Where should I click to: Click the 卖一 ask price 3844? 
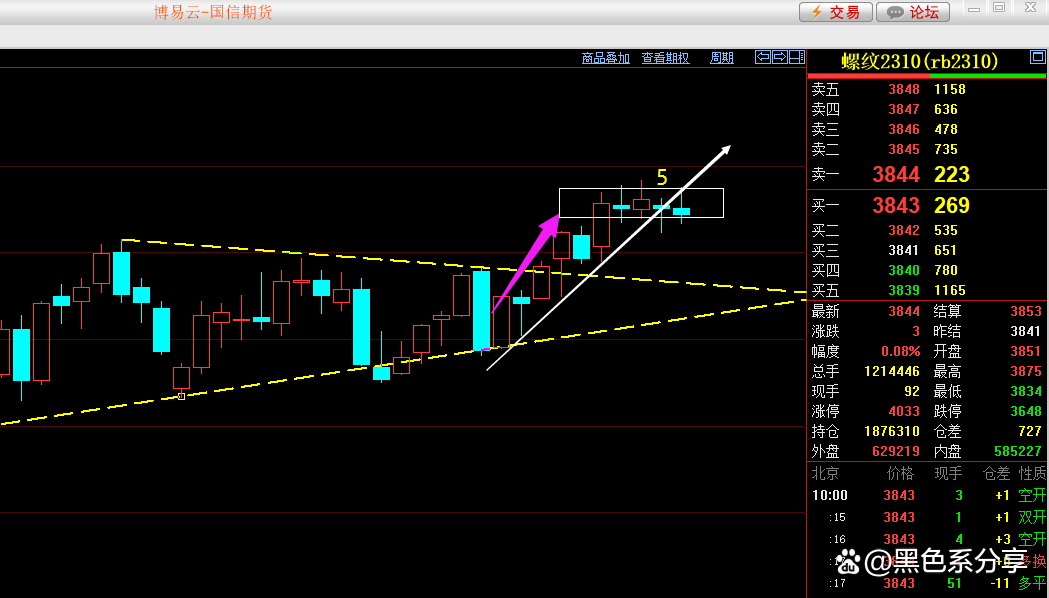pyautogui.click(x=895, y=175)
